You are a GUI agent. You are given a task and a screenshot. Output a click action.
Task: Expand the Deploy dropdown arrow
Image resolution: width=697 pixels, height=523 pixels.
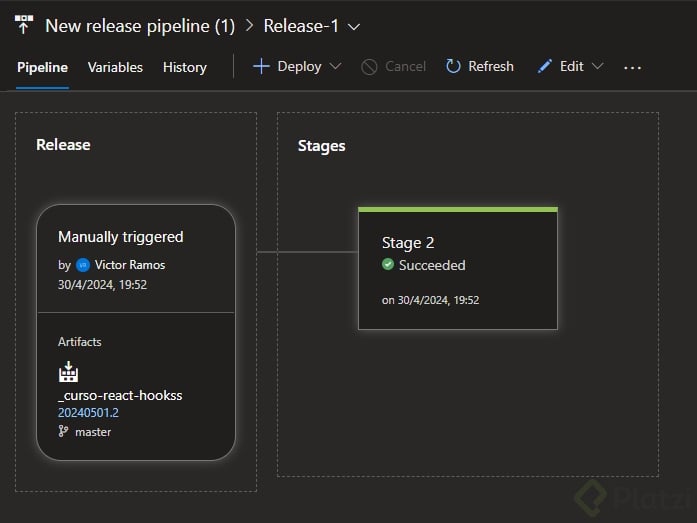click(335, 66)
